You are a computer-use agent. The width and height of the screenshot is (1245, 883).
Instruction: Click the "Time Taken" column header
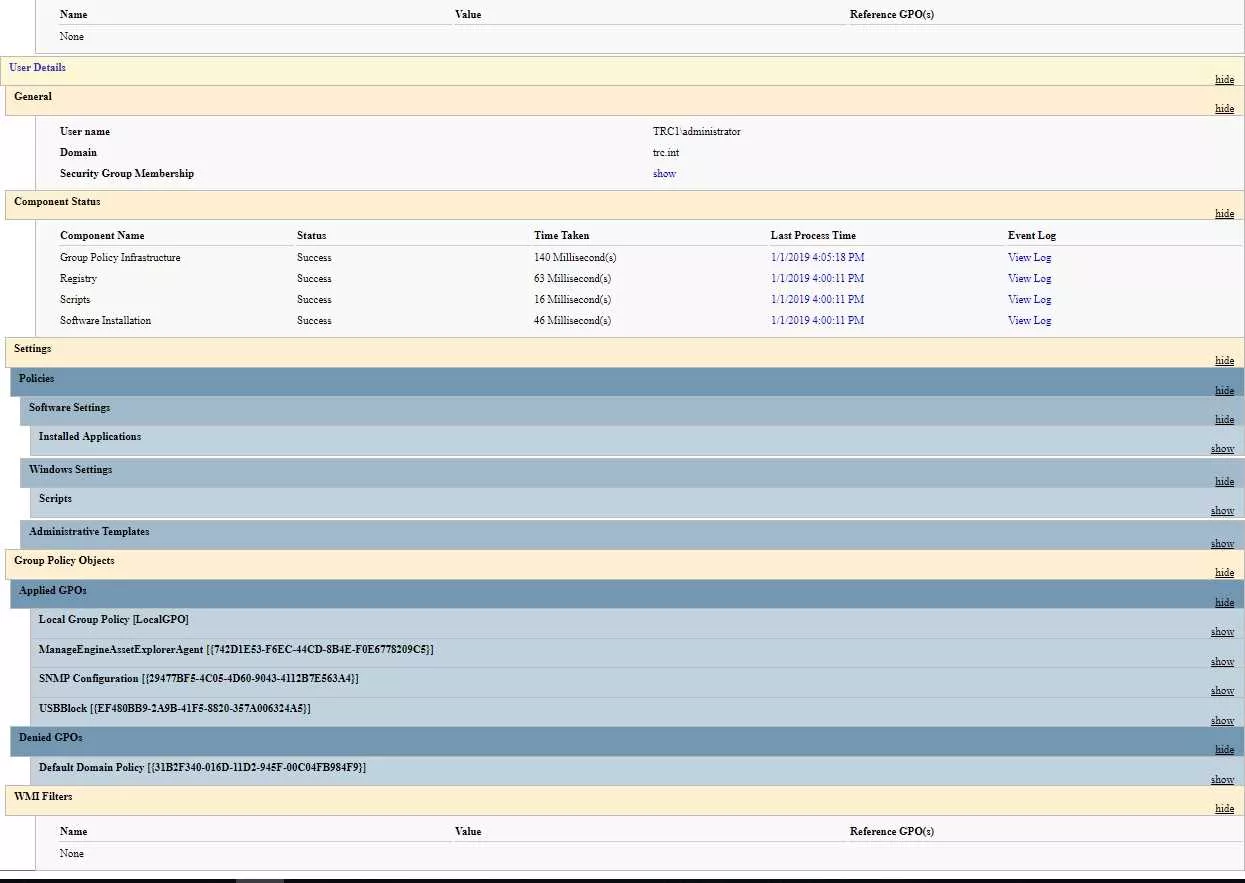coord(562,236)
